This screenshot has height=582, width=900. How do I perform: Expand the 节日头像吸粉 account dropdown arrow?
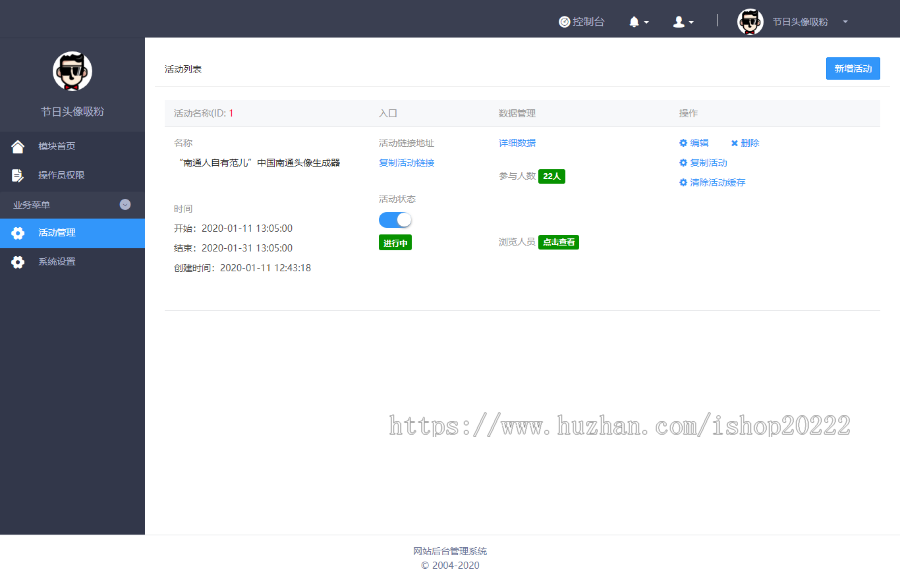click(x=845, y=22)
